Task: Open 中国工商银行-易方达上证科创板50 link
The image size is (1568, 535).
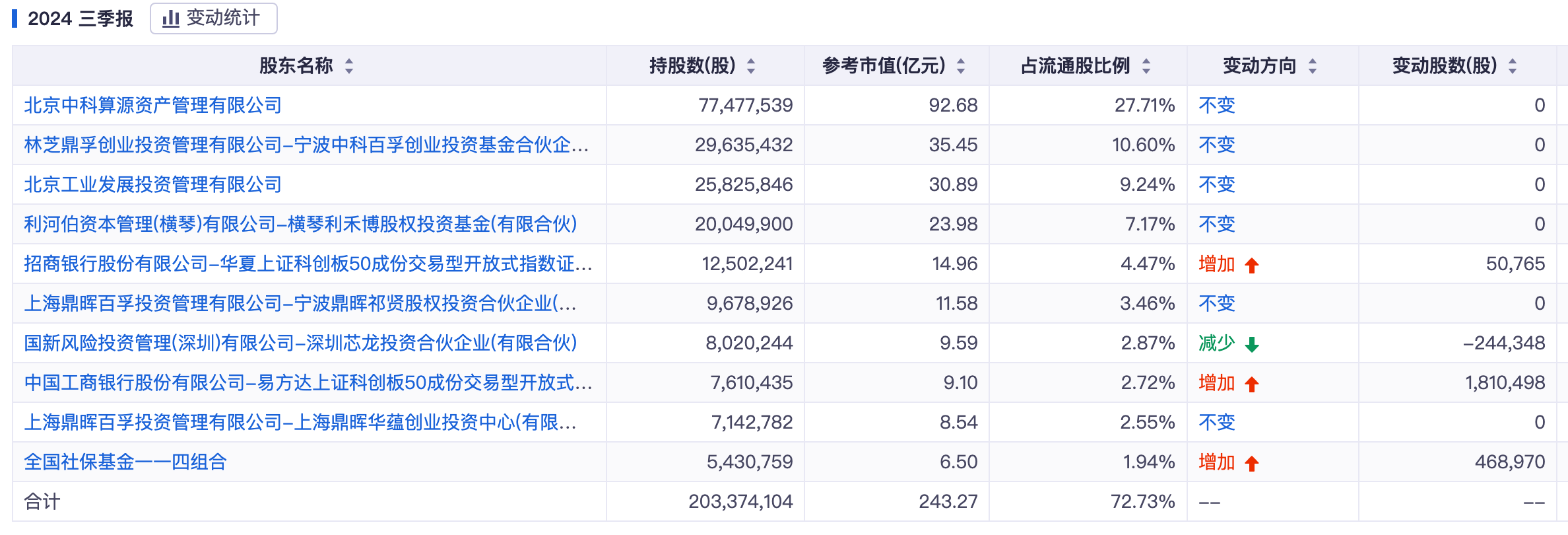Action: tap(308, 382)
